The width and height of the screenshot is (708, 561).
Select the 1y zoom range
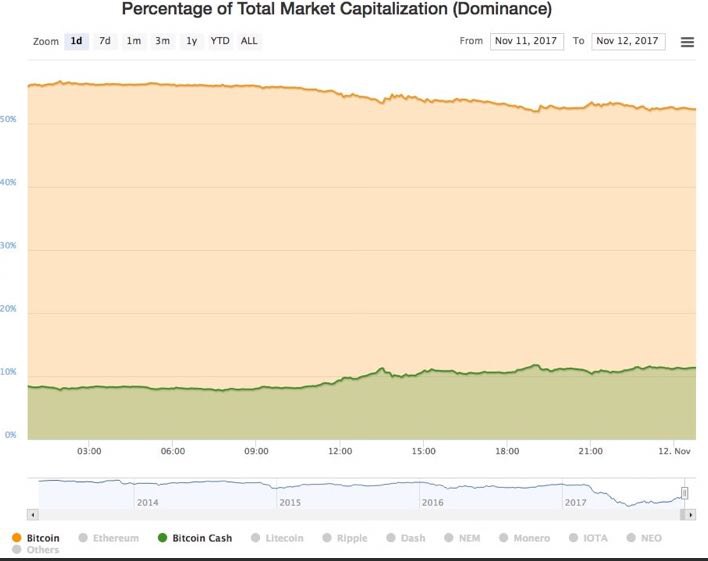point(191,41)
